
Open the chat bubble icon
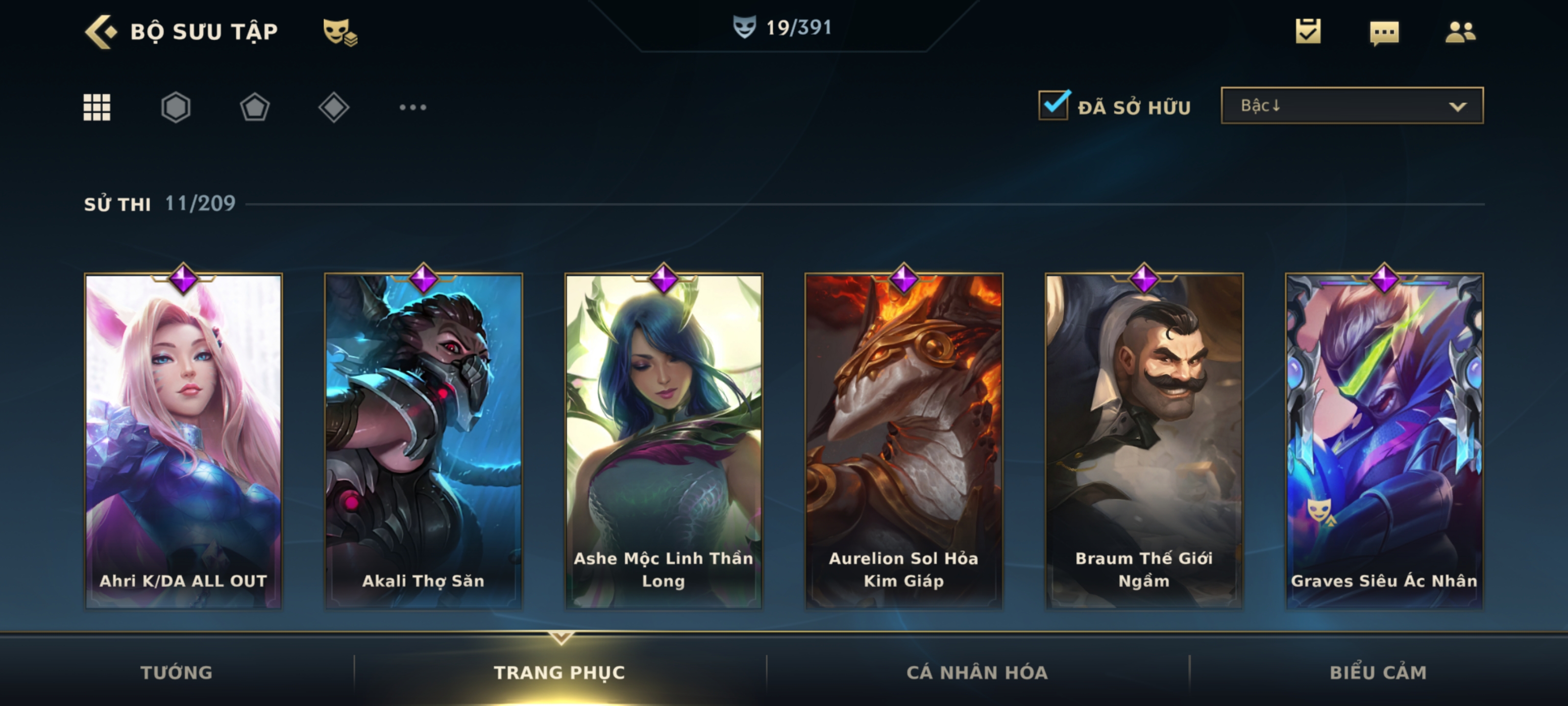tap(1384, 33)
